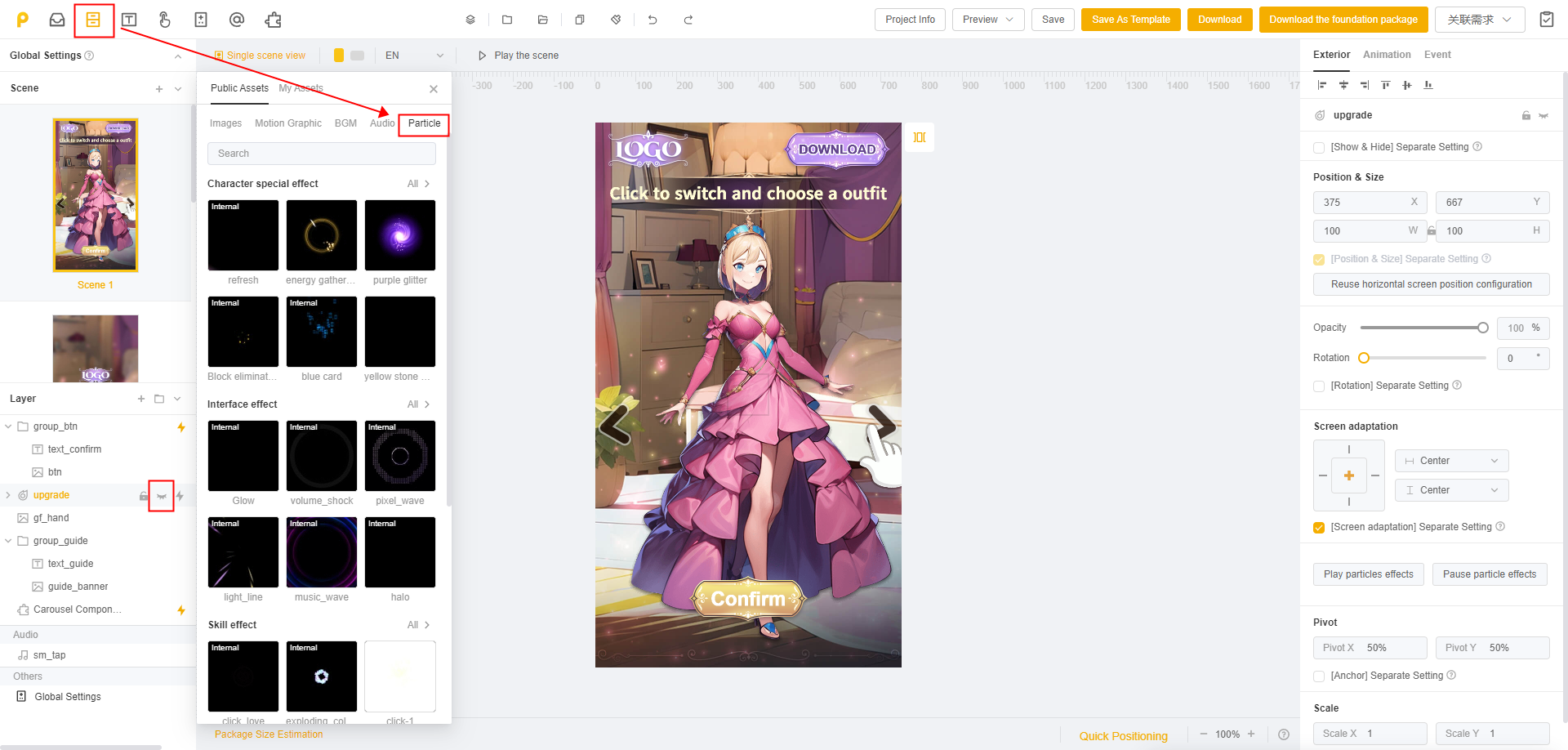
Task: Click Play particles effects button
Action: [1368, 574]
